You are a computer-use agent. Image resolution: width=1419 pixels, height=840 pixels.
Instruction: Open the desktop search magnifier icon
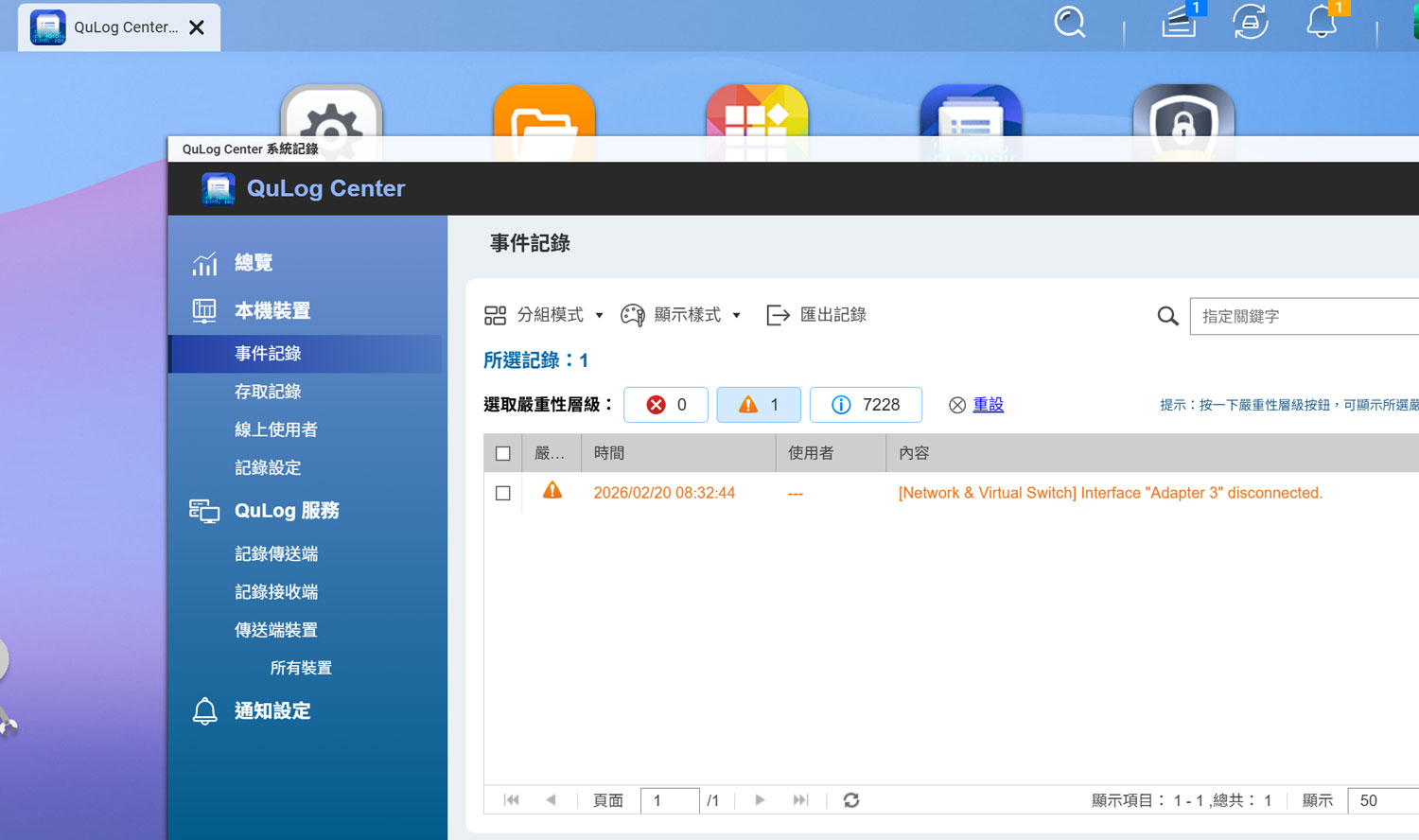pyautogui.click(x=1070, y=22)
